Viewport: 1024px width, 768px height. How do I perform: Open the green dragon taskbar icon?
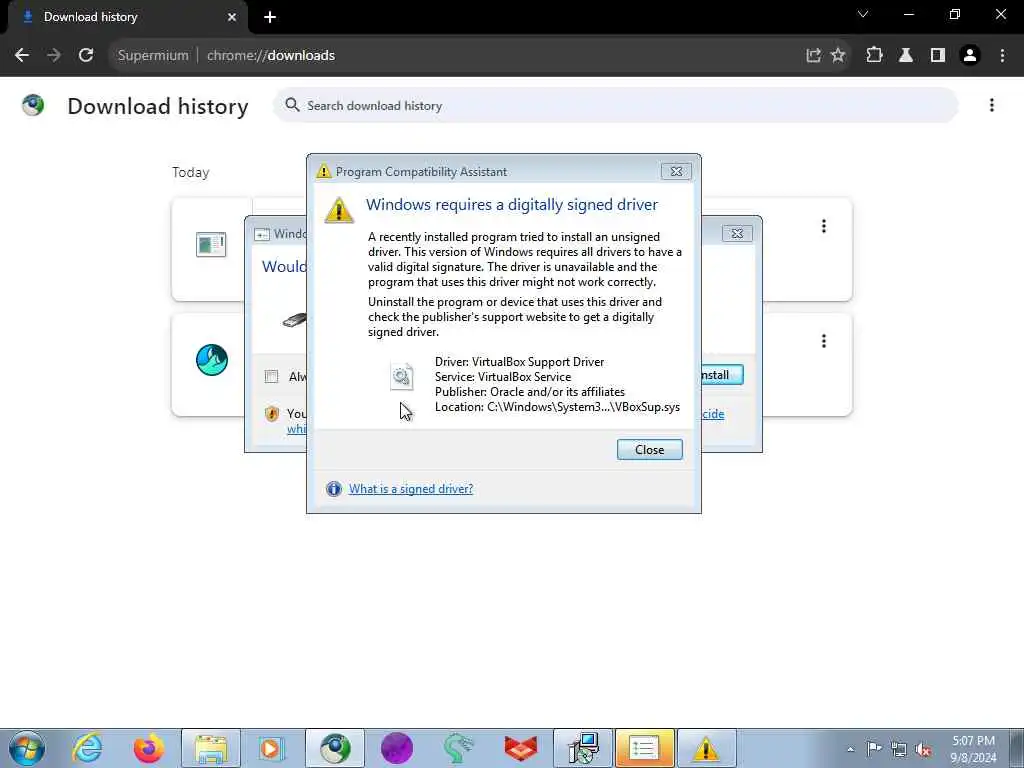(458, 748)
